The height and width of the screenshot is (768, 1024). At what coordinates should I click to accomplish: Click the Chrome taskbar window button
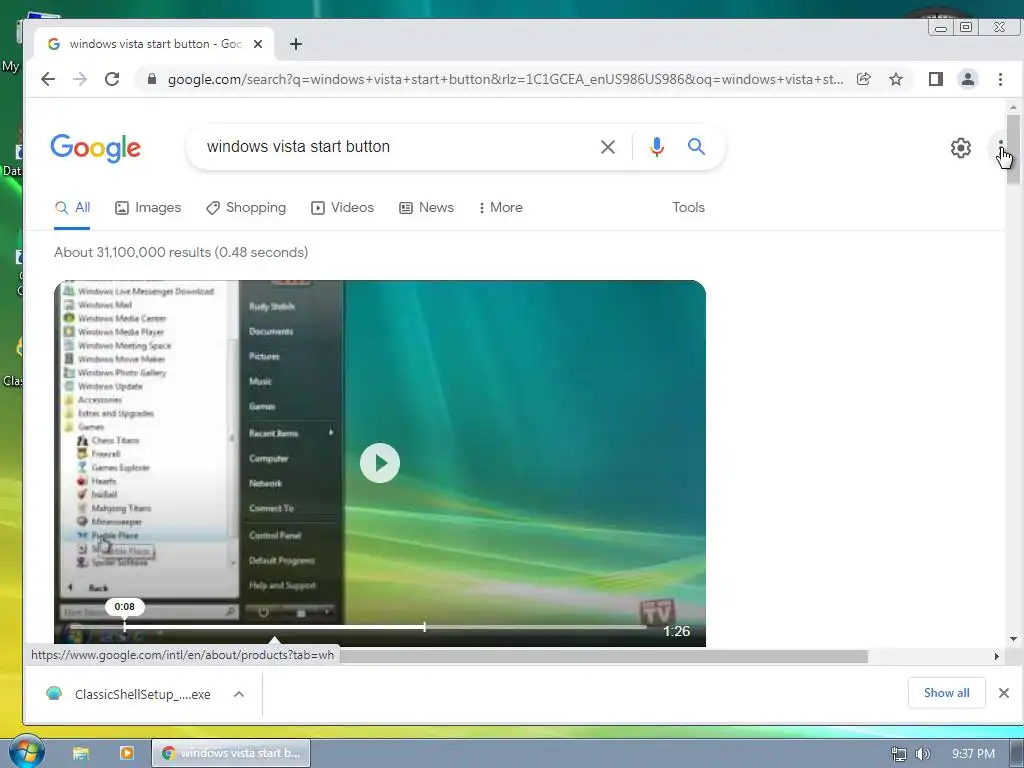click(231, 753)
